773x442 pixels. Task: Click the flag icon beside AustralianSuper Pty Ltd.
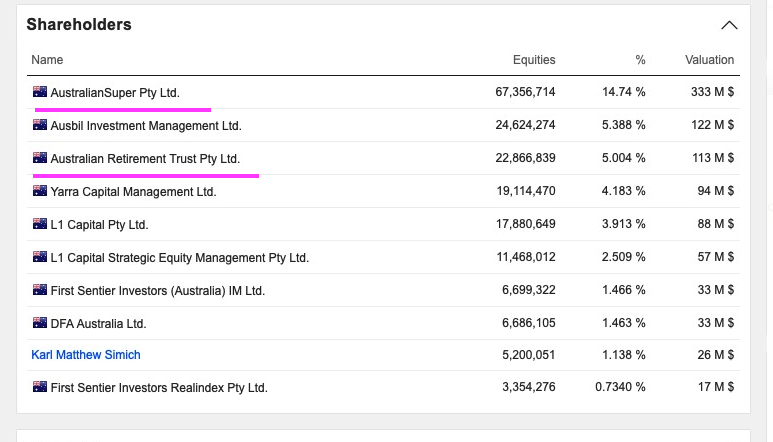[x=40, y=92]
